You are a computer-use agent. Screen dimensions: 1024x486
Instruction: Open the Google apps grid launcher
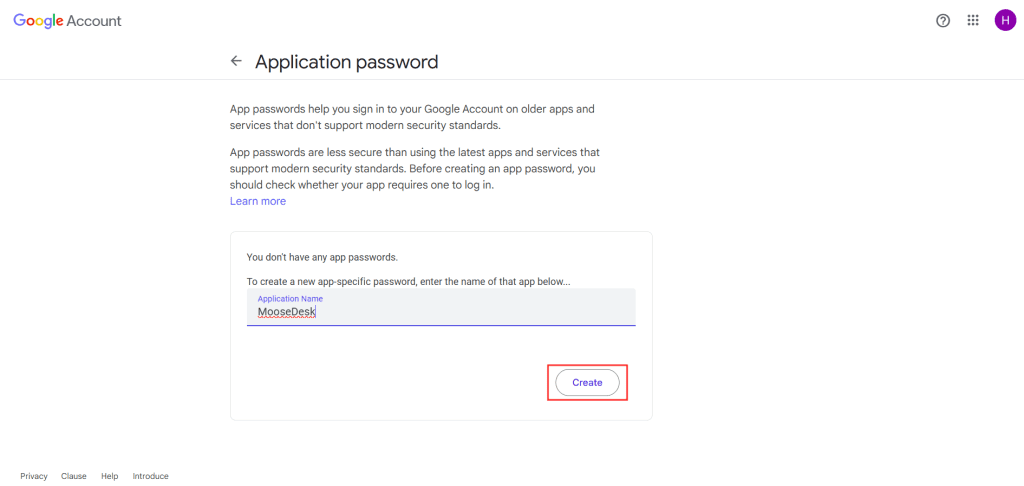(973, 21)
